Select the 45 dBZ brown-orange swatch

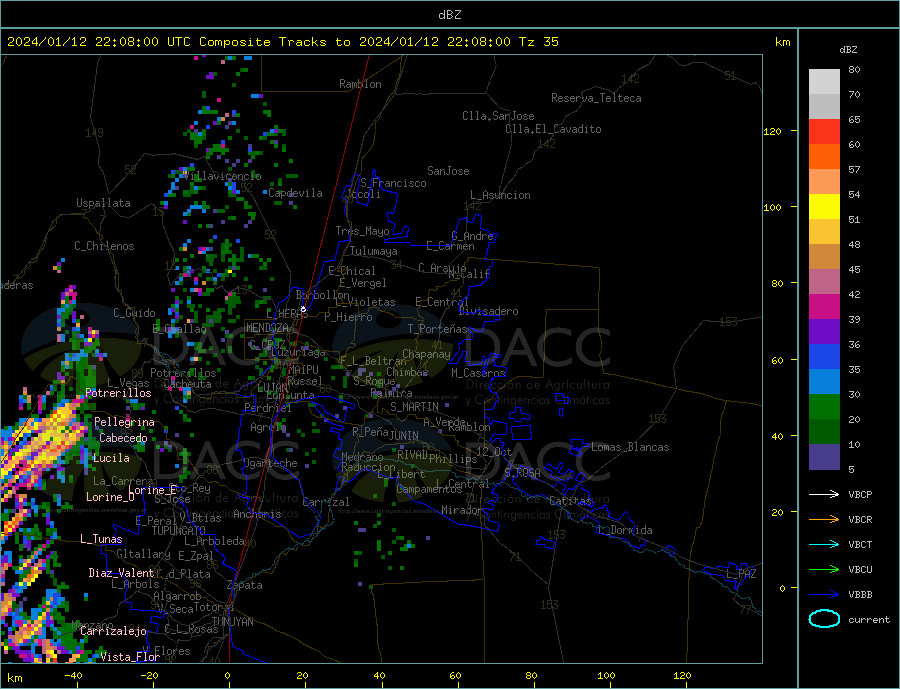(824, 257)
